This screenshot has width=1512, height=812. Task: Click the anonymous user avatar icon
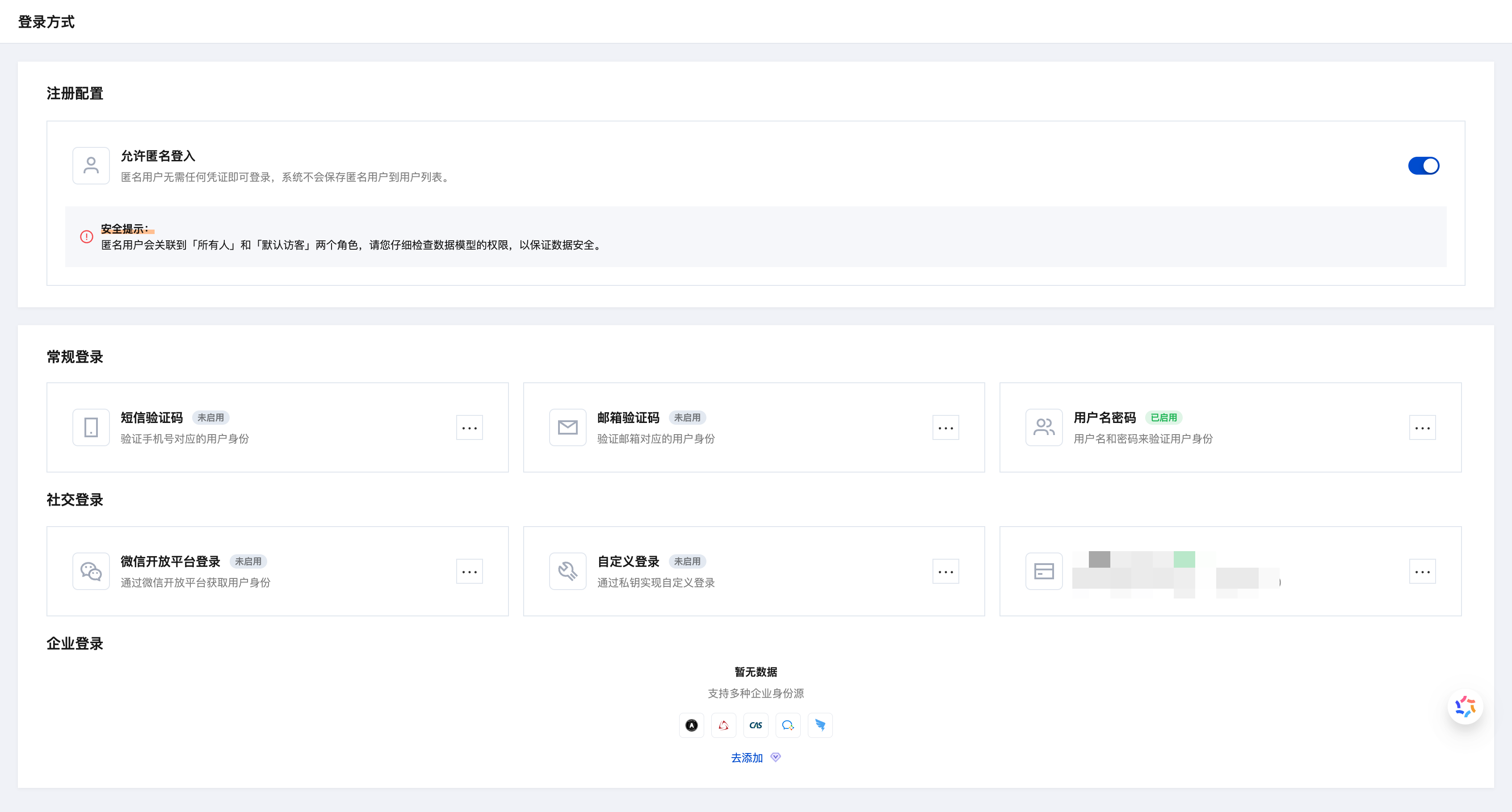(x=91, y=166)
